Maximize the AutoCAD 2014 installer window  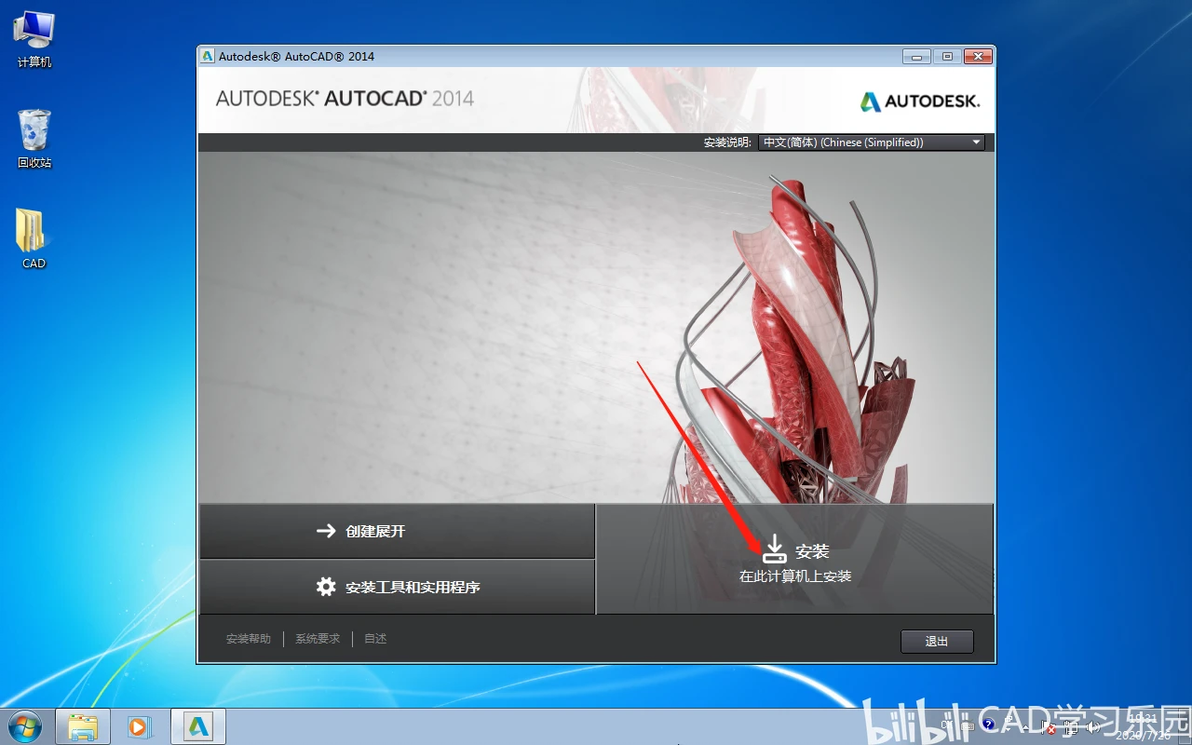[x=947, y=56]
